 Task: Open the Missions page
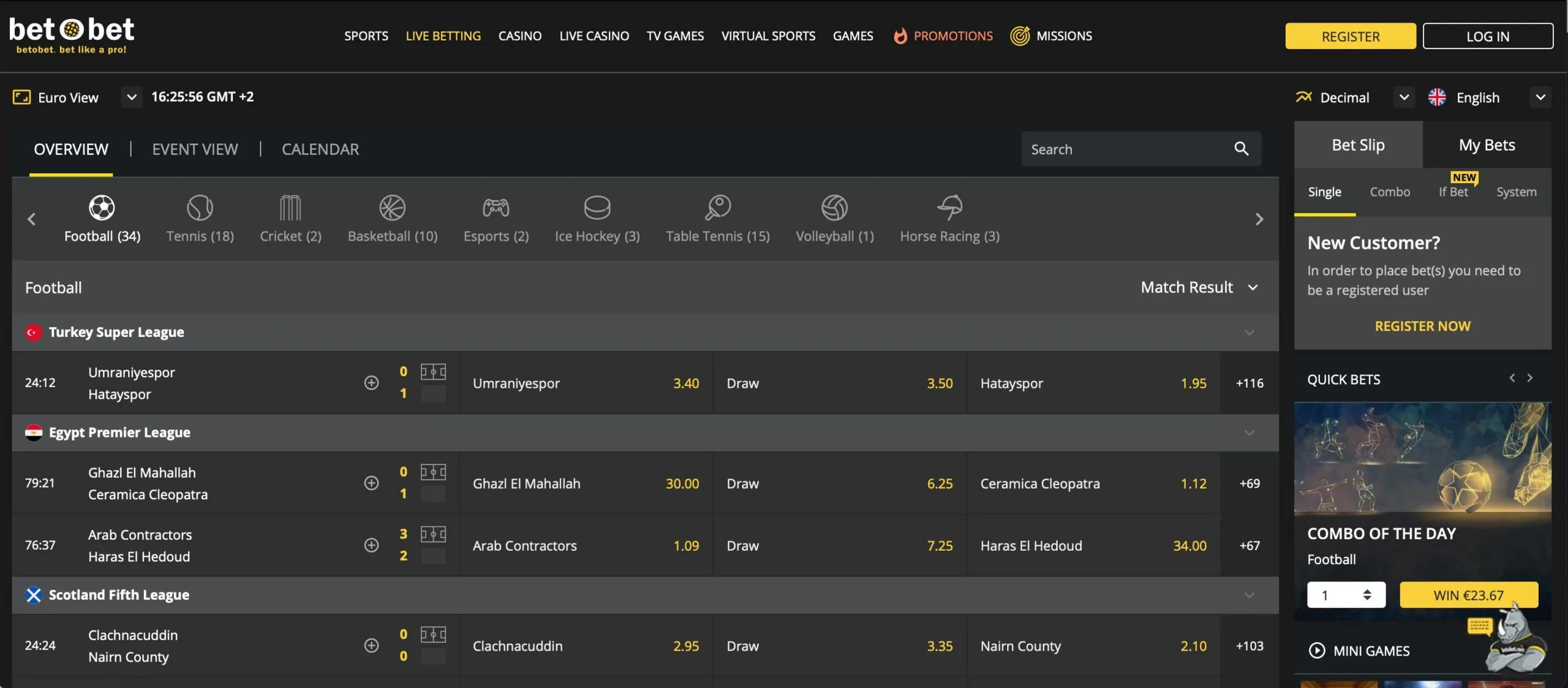[1051, 36]
